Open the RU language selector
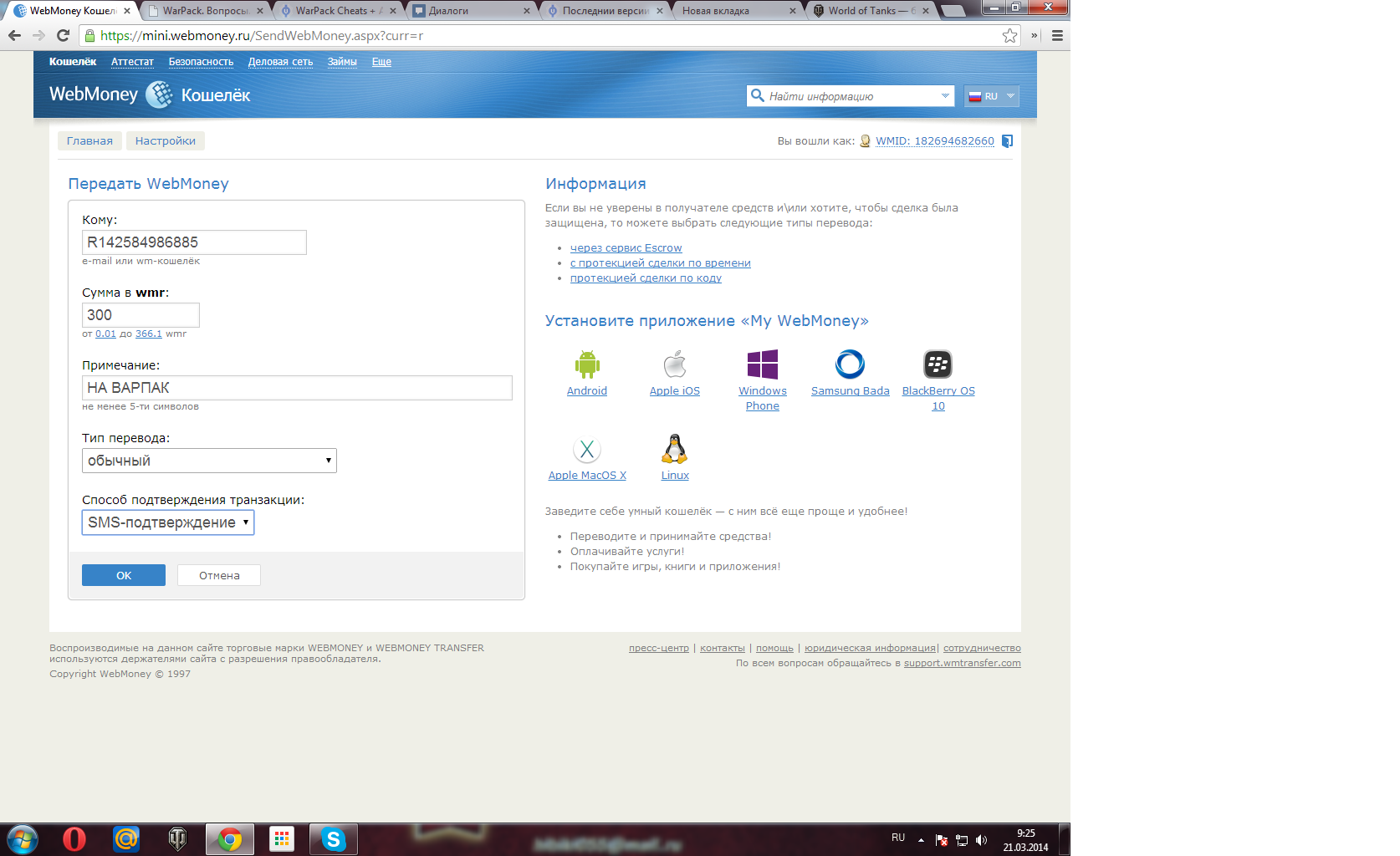The image size is (1400, 856). (991, 96)
